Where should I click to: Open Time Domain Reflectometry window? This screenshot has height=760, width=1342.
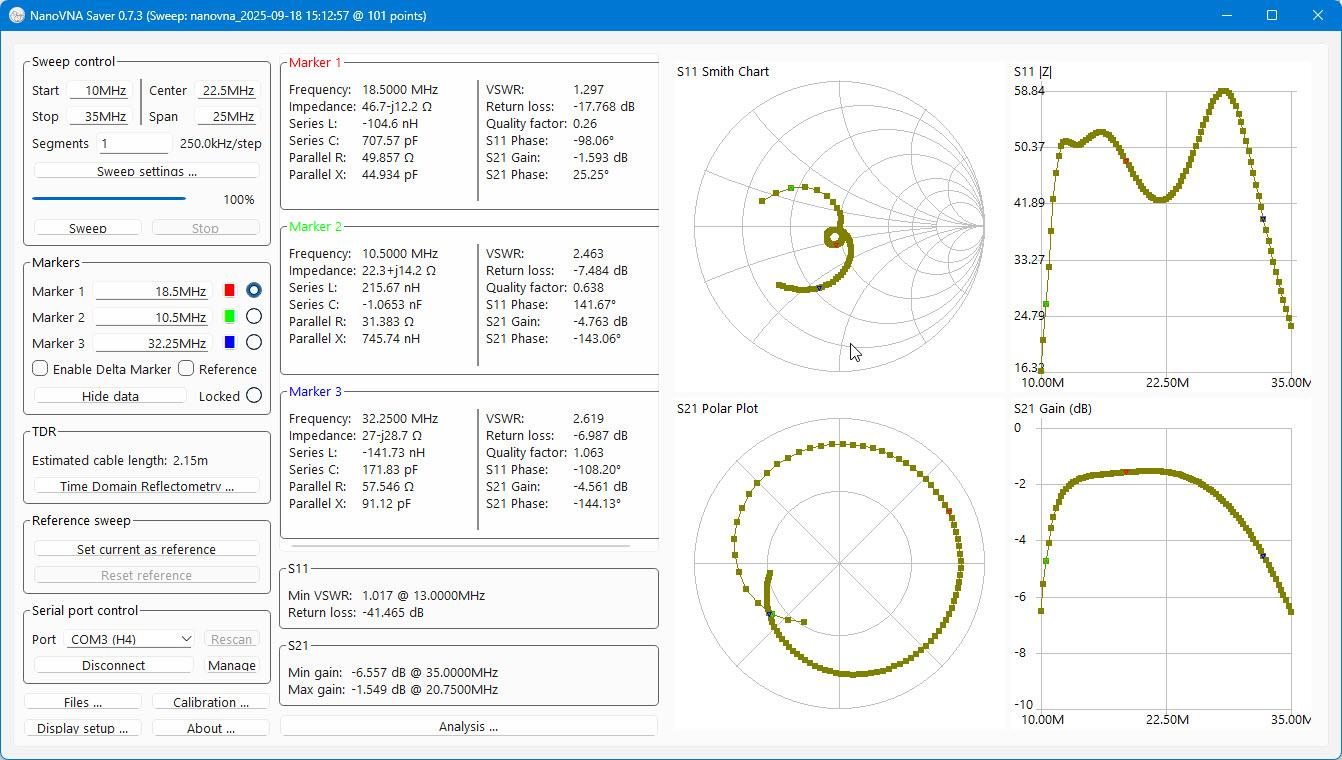147,486
